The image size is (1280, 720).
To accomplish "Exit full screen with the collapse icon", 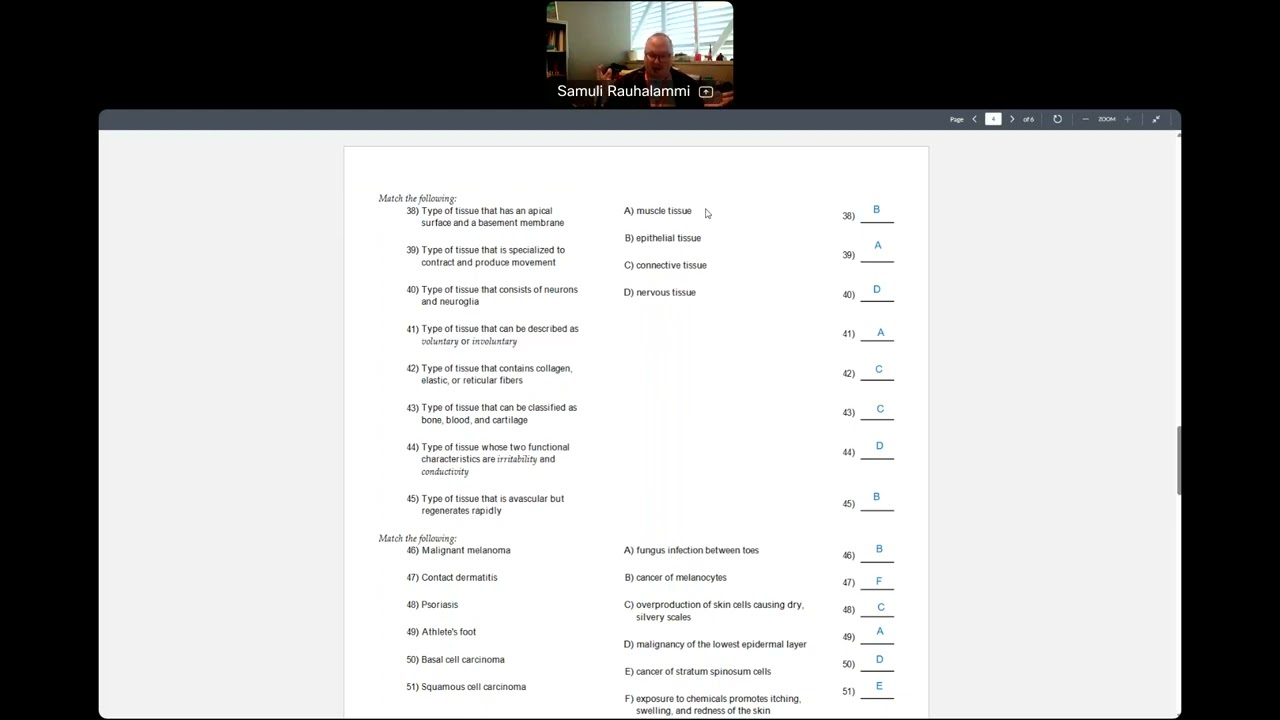I will point(1156,119).
